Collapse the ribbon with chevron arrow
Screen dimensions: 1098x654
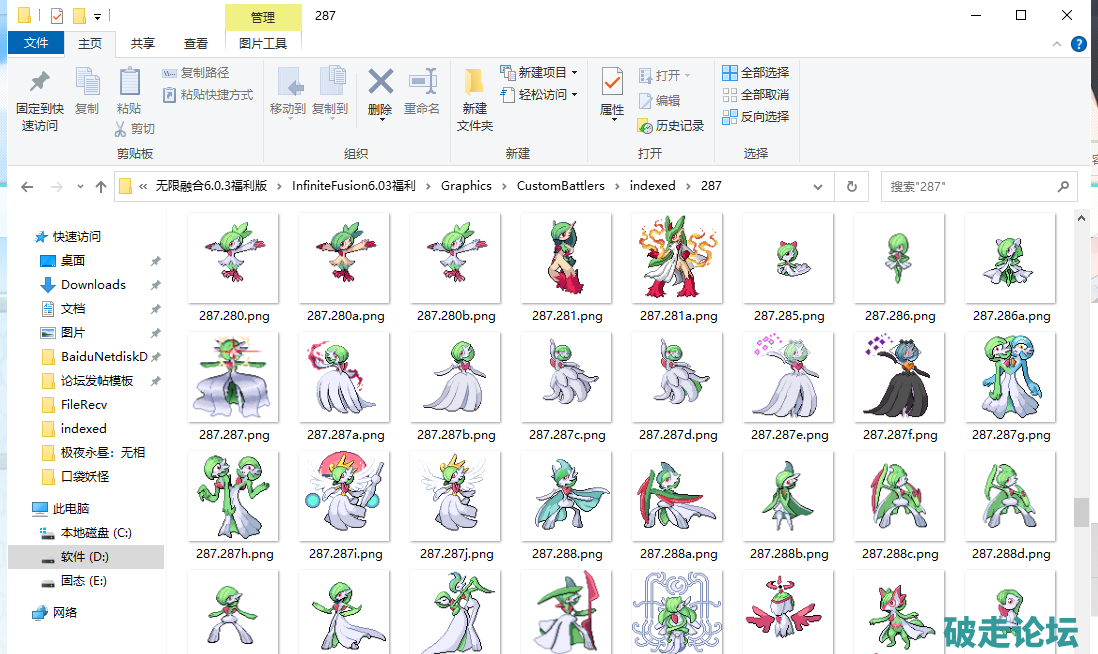point(1055,44)
